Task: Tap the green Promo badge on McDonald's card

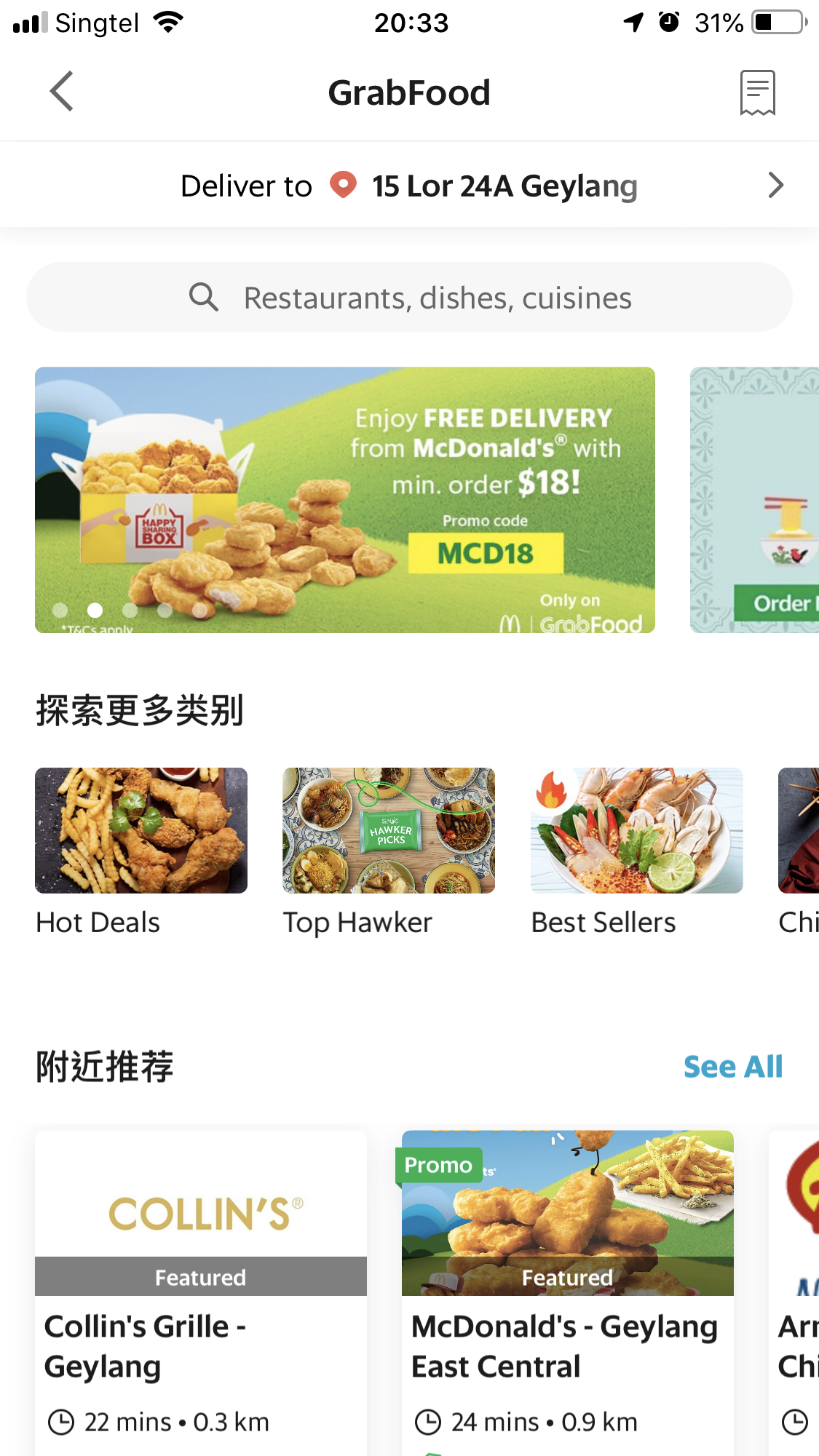Action: [x=438, y=1165]
